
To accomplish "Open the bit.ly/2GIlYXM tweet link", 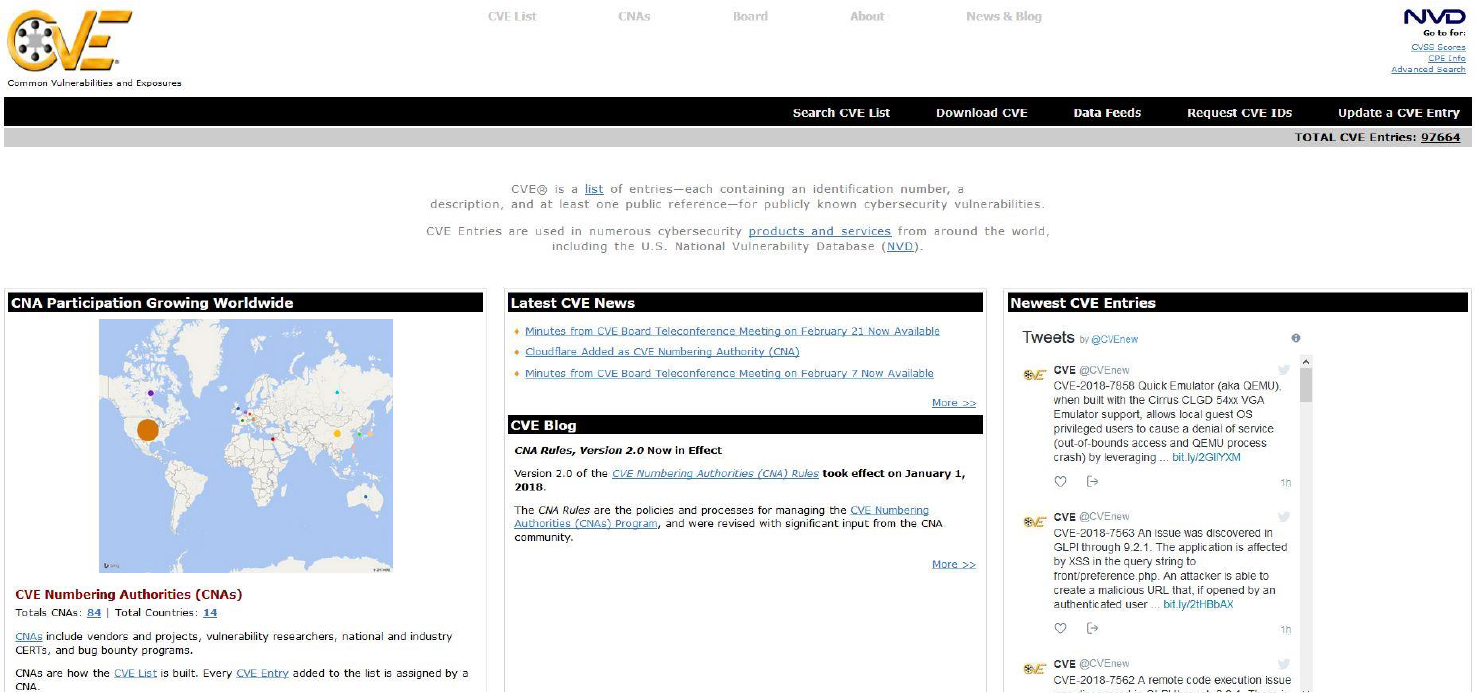I will click(x=1206, y=457).
